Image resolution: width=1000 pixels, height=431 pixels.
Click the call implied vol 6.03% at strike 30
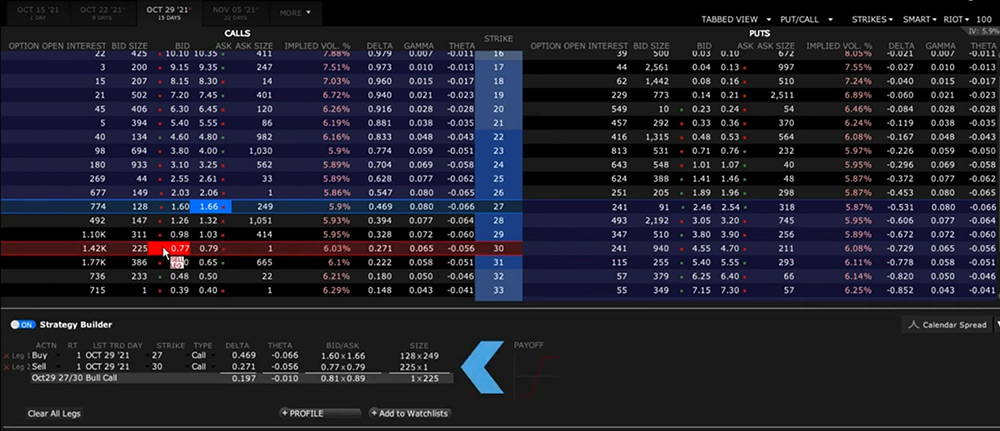pyautogui.click(x=335, y=249)
